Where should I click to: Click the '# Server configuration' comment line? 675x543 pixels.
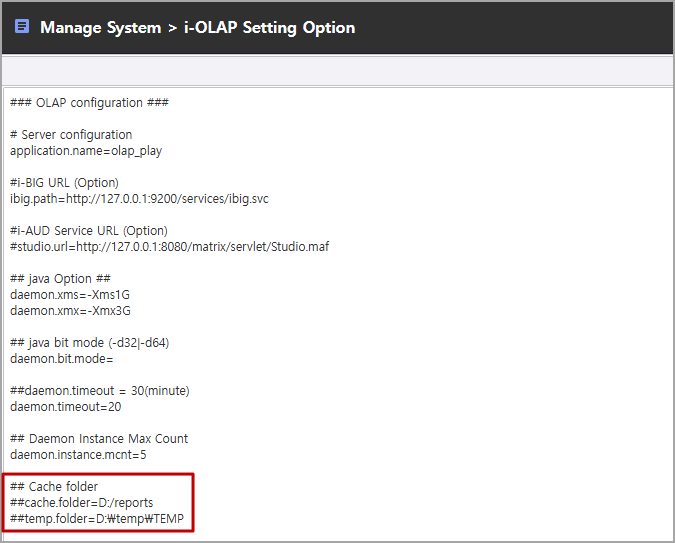71,134
